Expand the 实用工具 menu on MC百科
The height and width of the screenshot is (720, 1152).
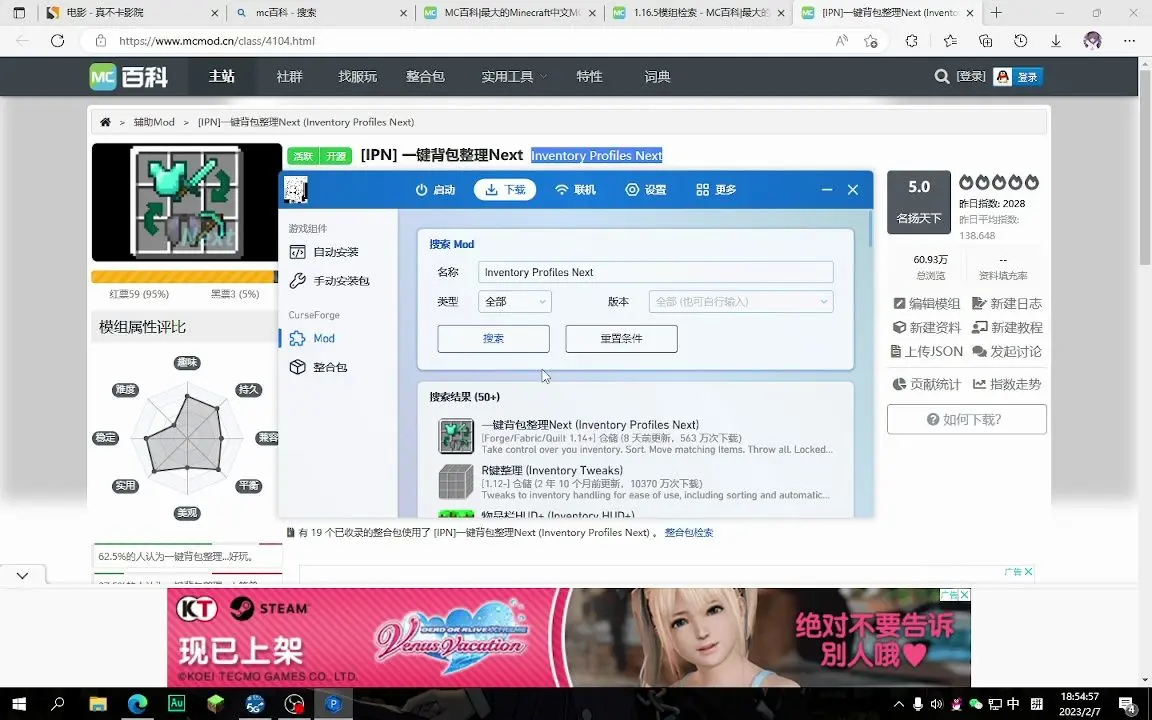point(514,76)
